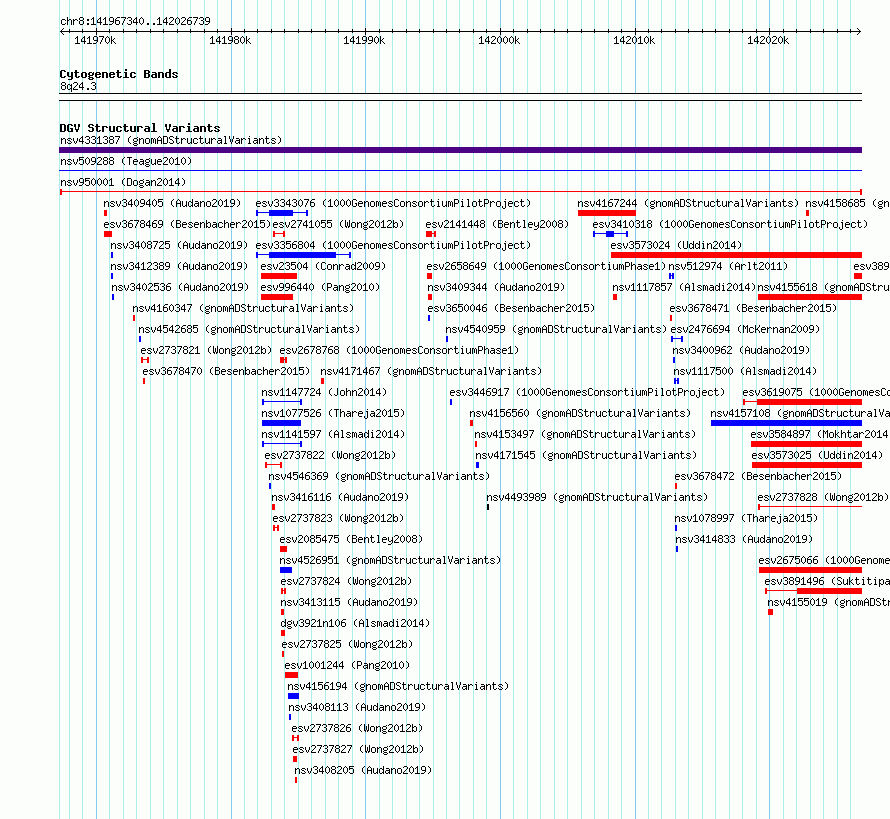Click the nsv4331387 gnomAD variant label

point(171,140)
